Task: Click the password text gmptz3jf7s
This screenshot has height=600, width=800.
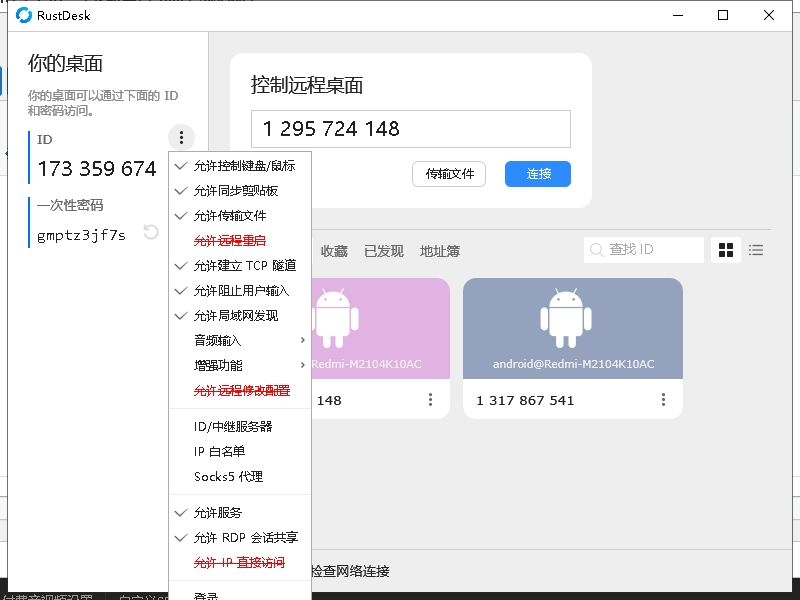Action: pos(82,235)
